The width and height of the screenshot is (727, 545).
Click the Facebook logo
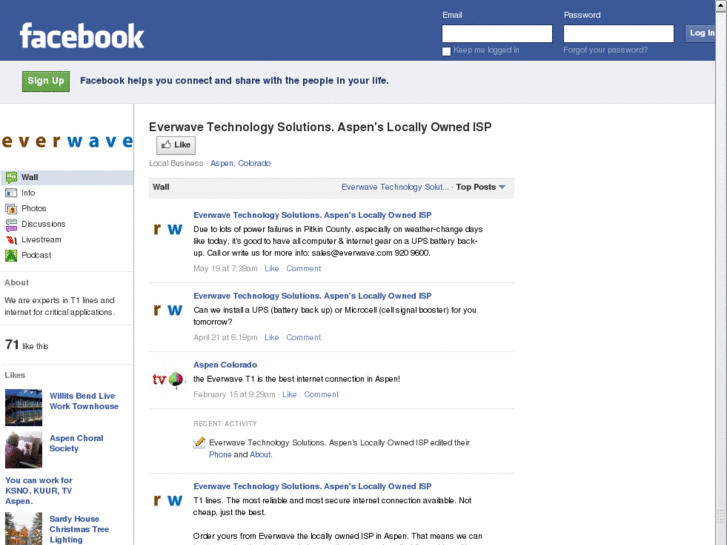[82, 37]
